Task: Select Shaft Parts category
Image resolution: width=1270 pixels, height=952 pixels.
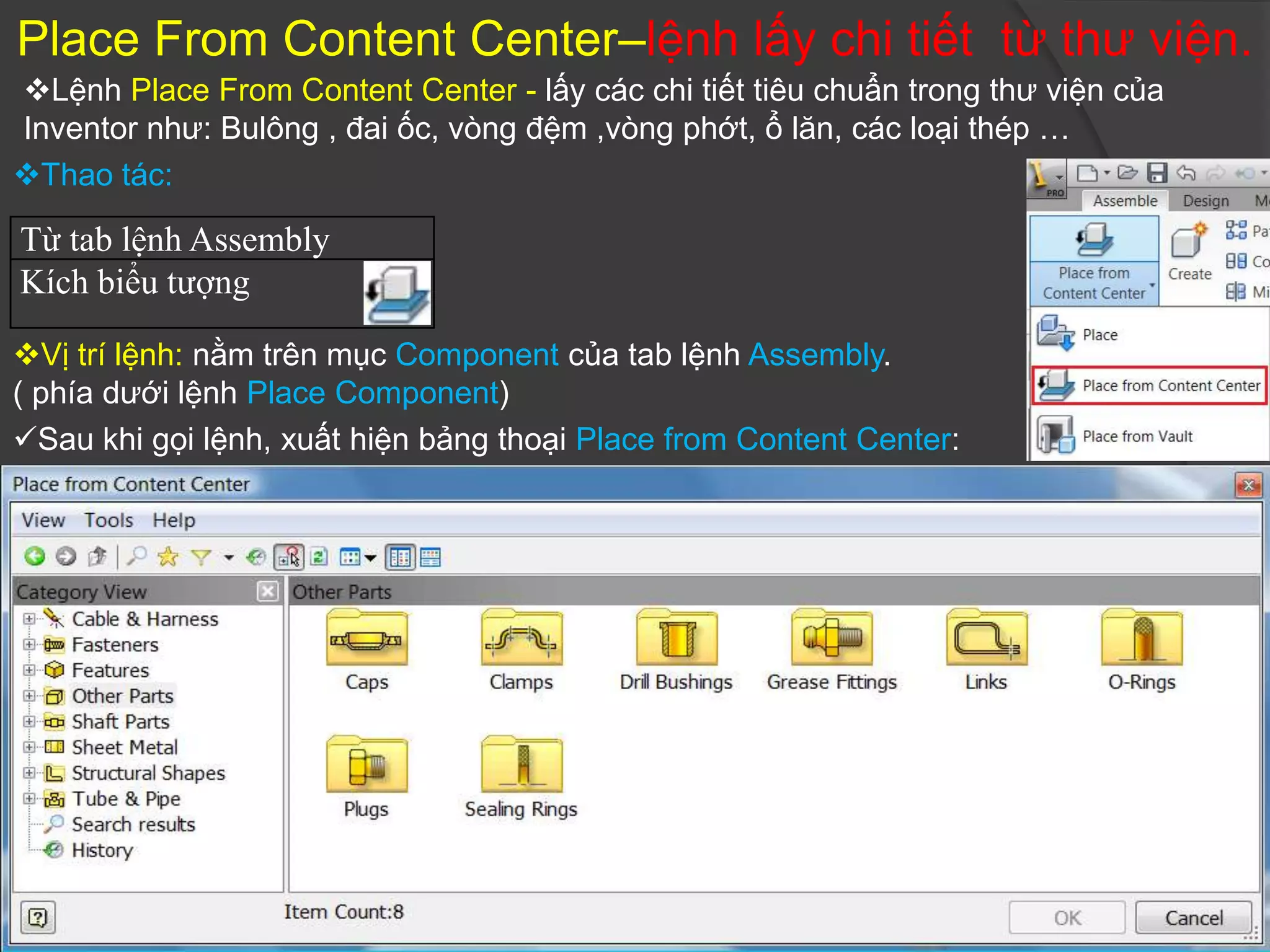Action: 121,721
